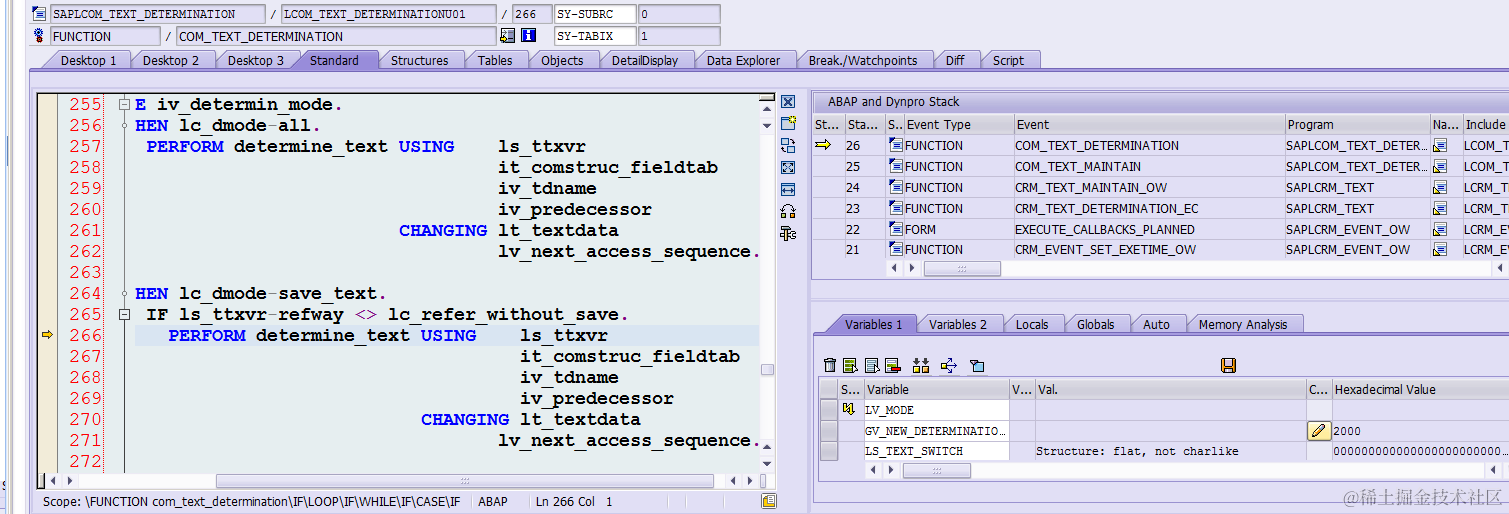Viewport: 1509px width, 514px height.
Task: Click the trash delete icon in Variables toolbar
Action: pyautogui.click(x=829, y=366)
